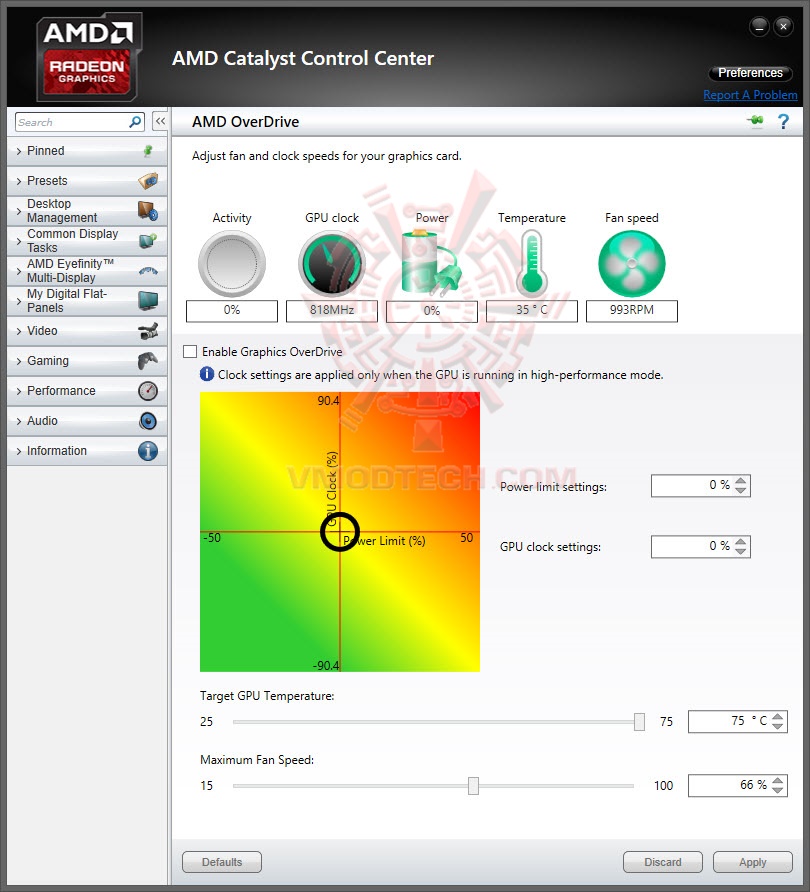The width and height of the screenshot is (810, 892).
Task: Expand the My Digital Flat-Panels section
Action: (87, 300)
